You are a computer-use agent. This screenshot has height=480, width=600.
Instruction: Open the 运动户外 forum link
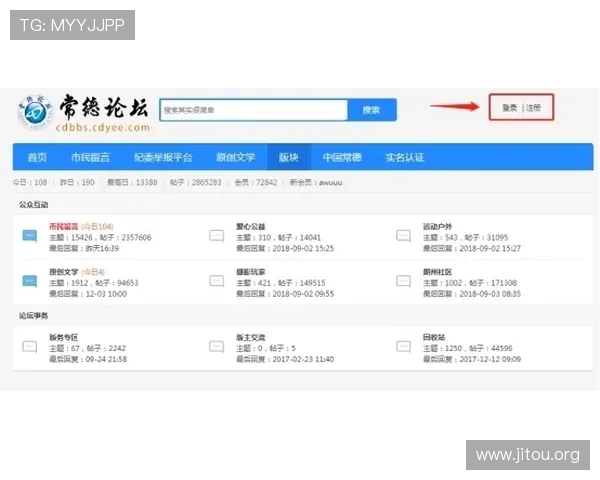[x=437, y=227]
